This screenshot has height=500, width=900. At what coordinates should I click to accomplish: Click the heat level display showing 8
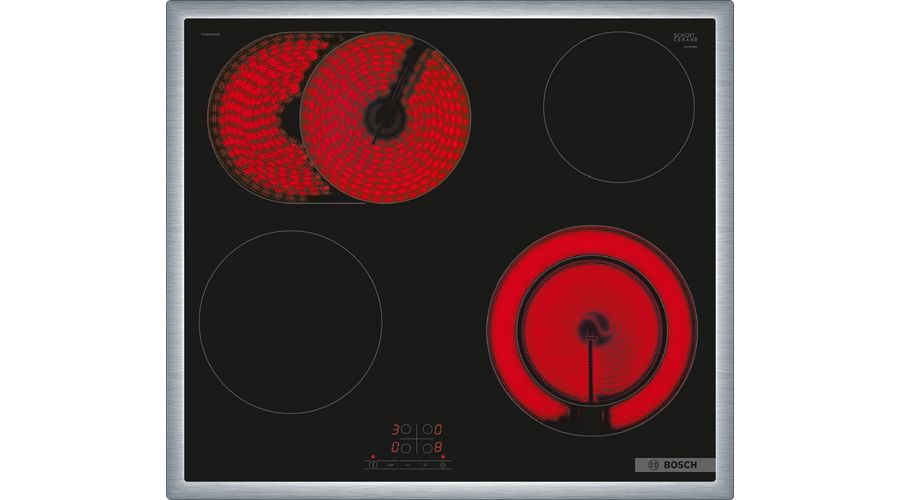437,446
